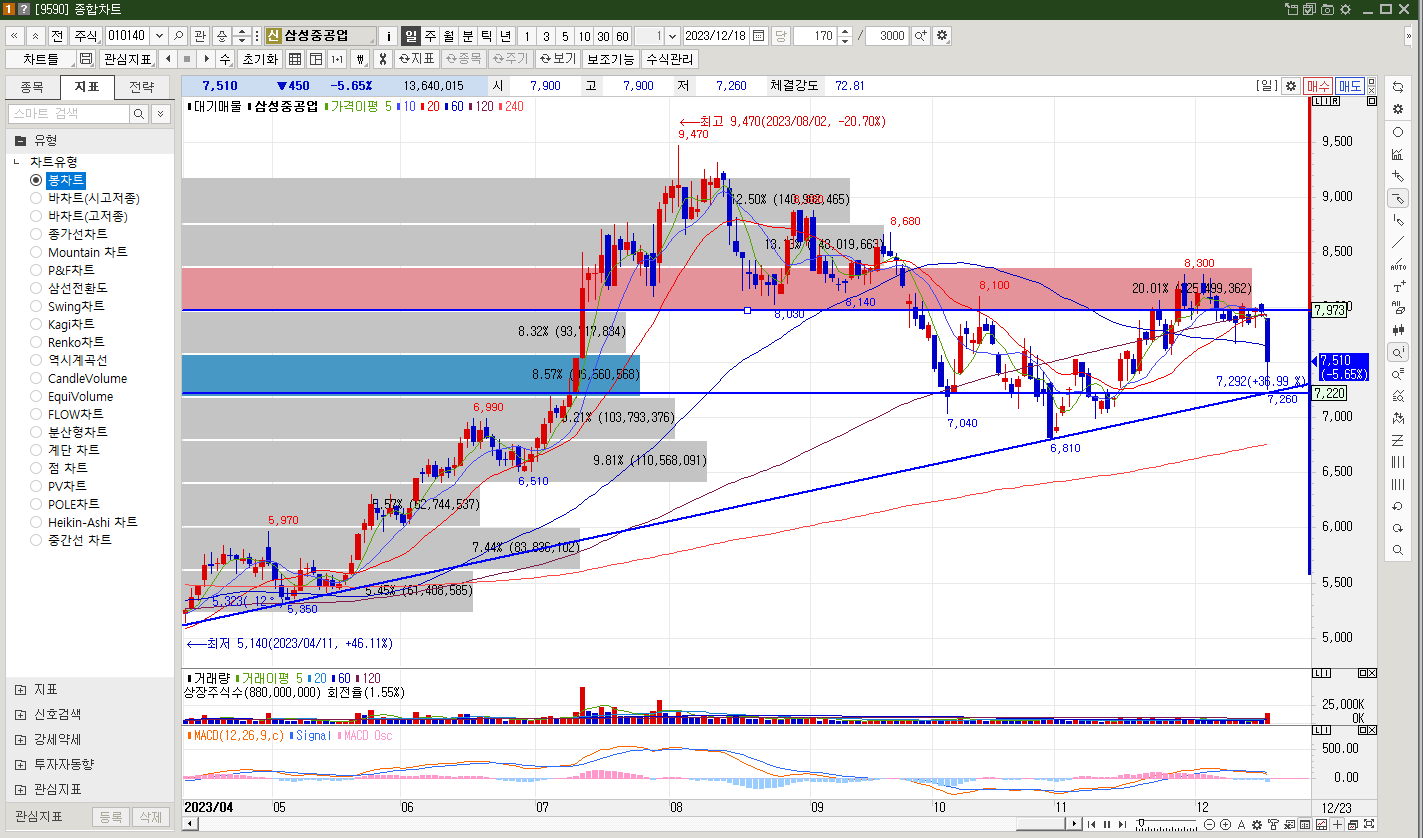The height and width of the screenshot is (838, 1423).
Task: Open the 차트틀 button
Action: point(40,59)
